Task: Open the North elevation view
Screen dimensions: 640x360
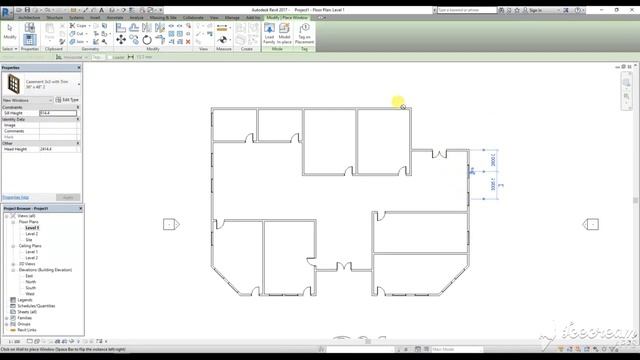Action: (31, 282)
